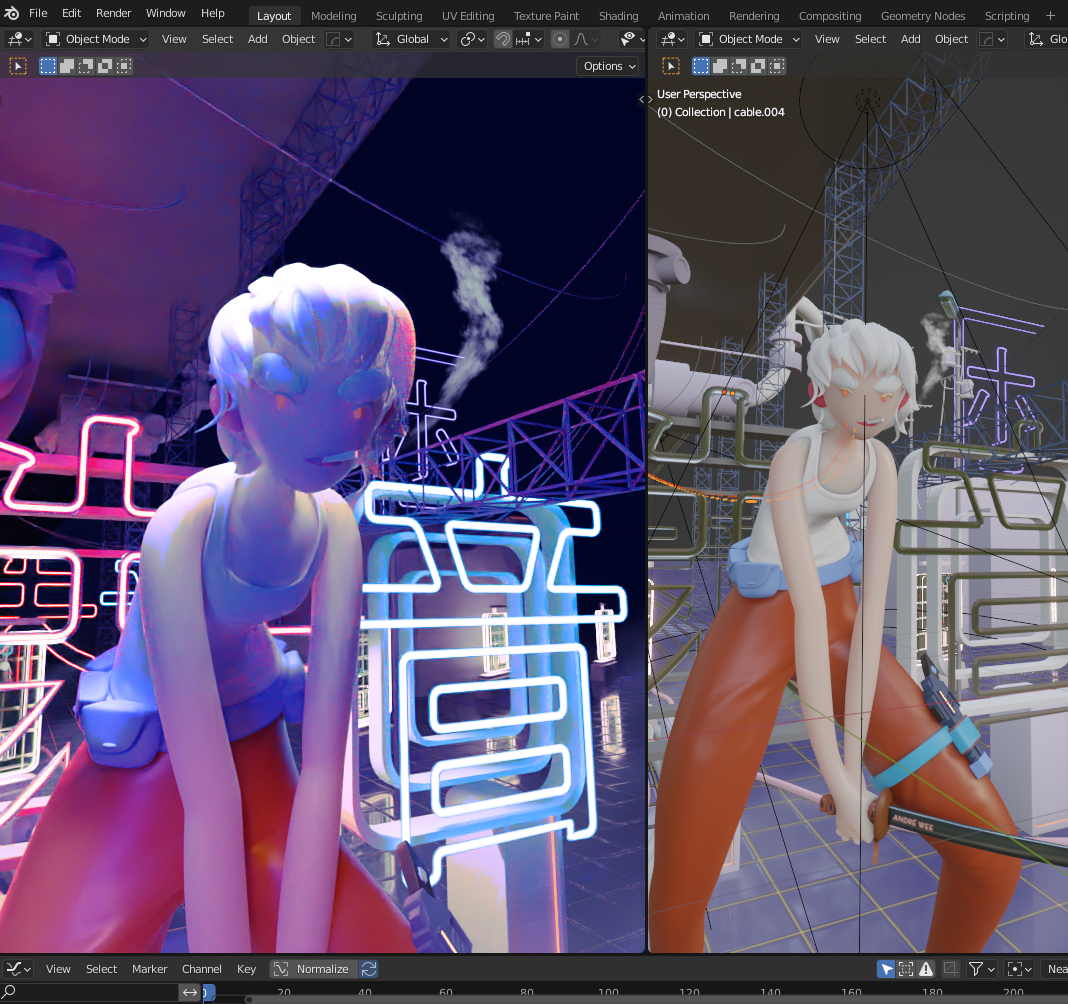Choose Invert selection mode in left viewport
Viewport: 1068px width, 1004px height.
click(105, 66)
